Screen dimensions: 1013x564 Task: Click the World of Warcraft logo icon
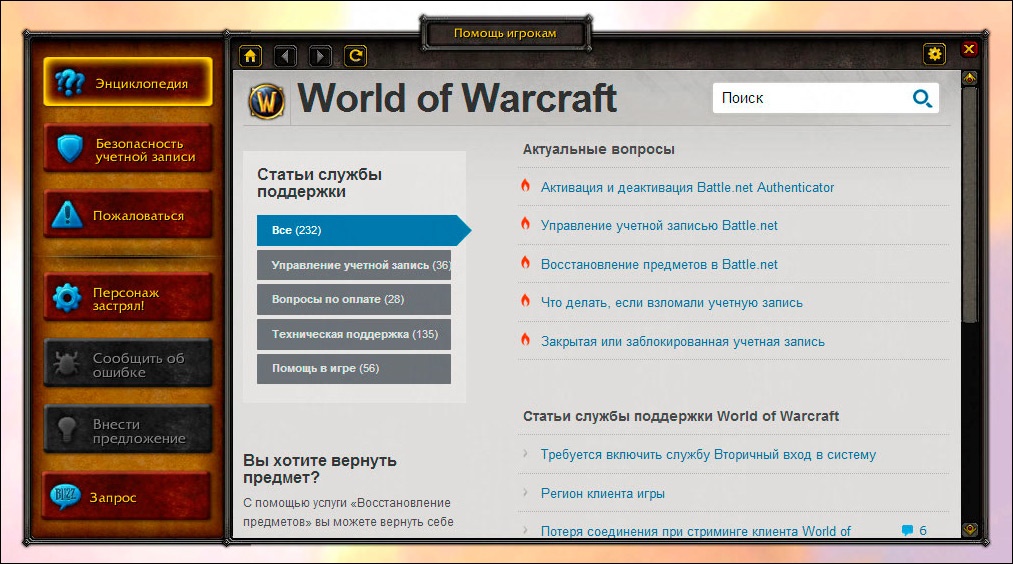click(x=267, y=101)
